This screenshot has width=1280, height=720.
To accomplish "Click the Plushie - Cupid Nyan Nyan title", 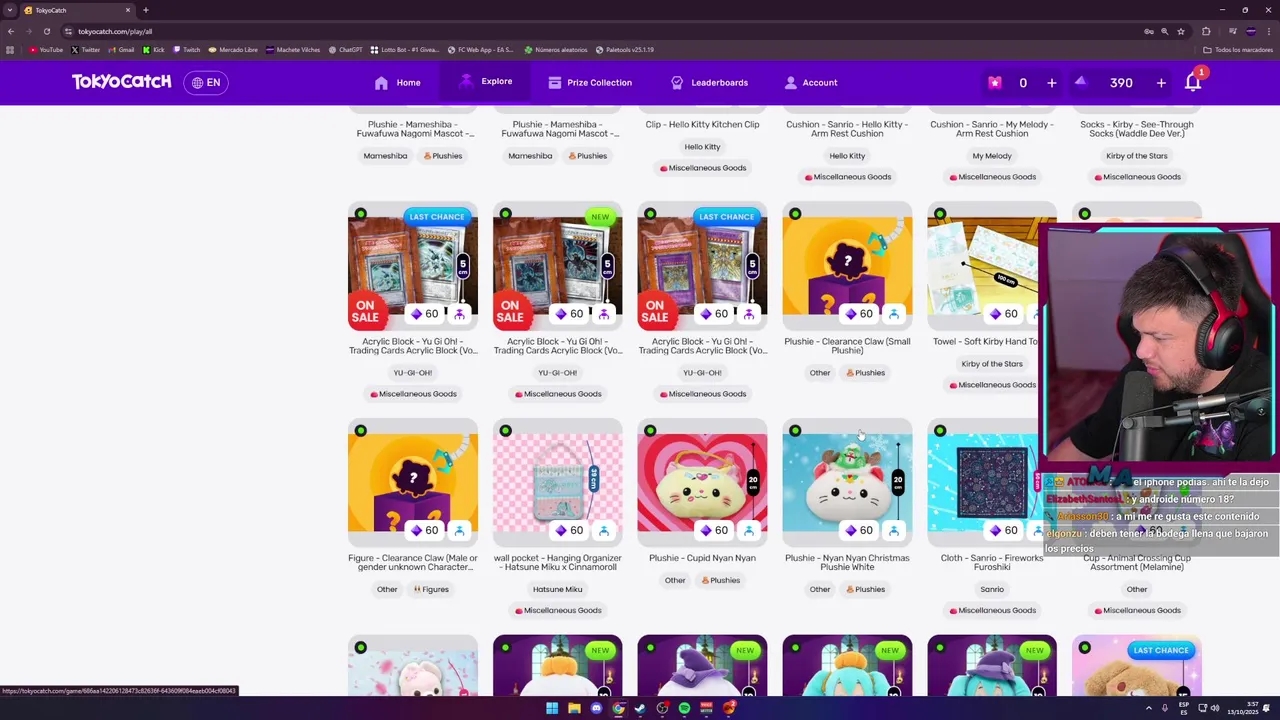I will 702,558.
